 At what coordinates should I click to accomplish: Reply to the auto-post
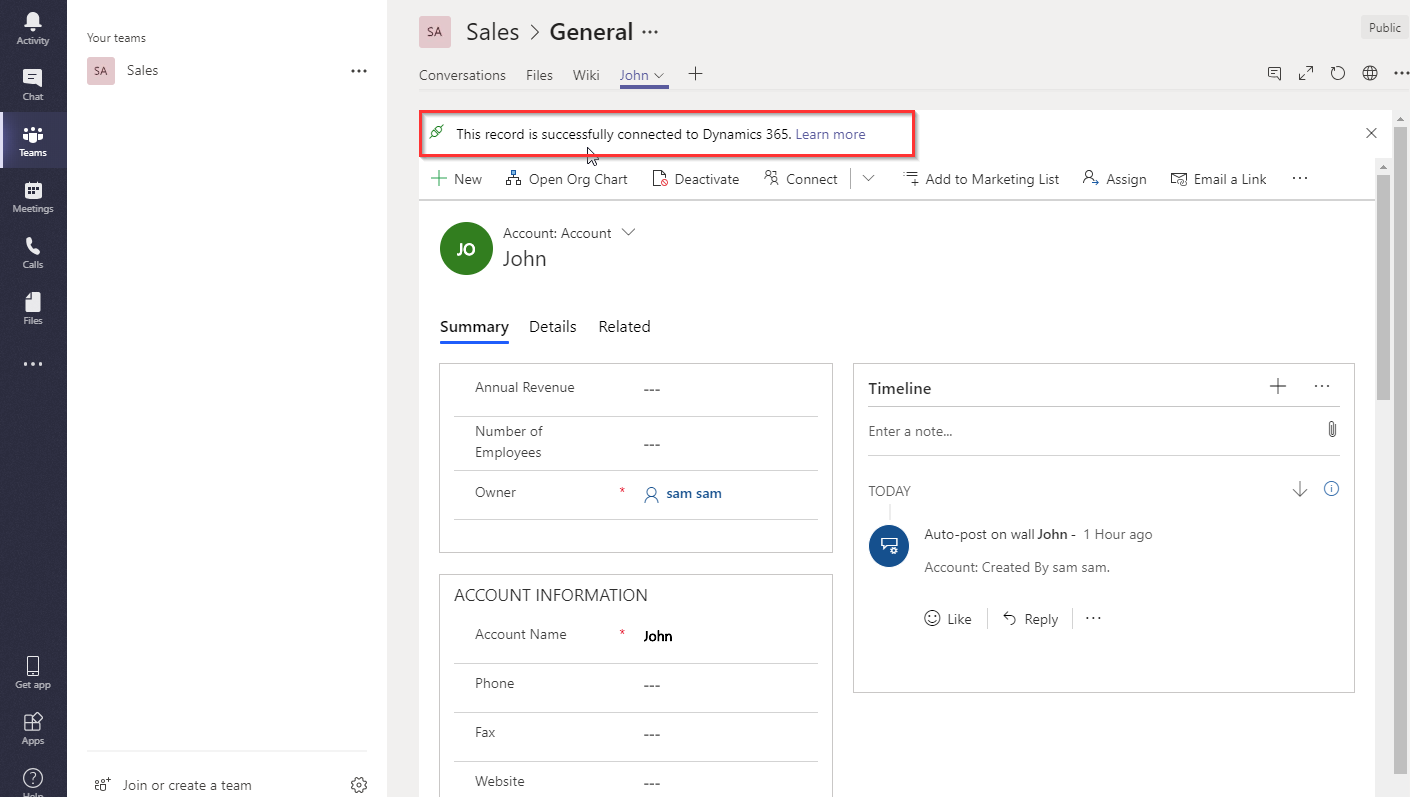[1030, 619]
